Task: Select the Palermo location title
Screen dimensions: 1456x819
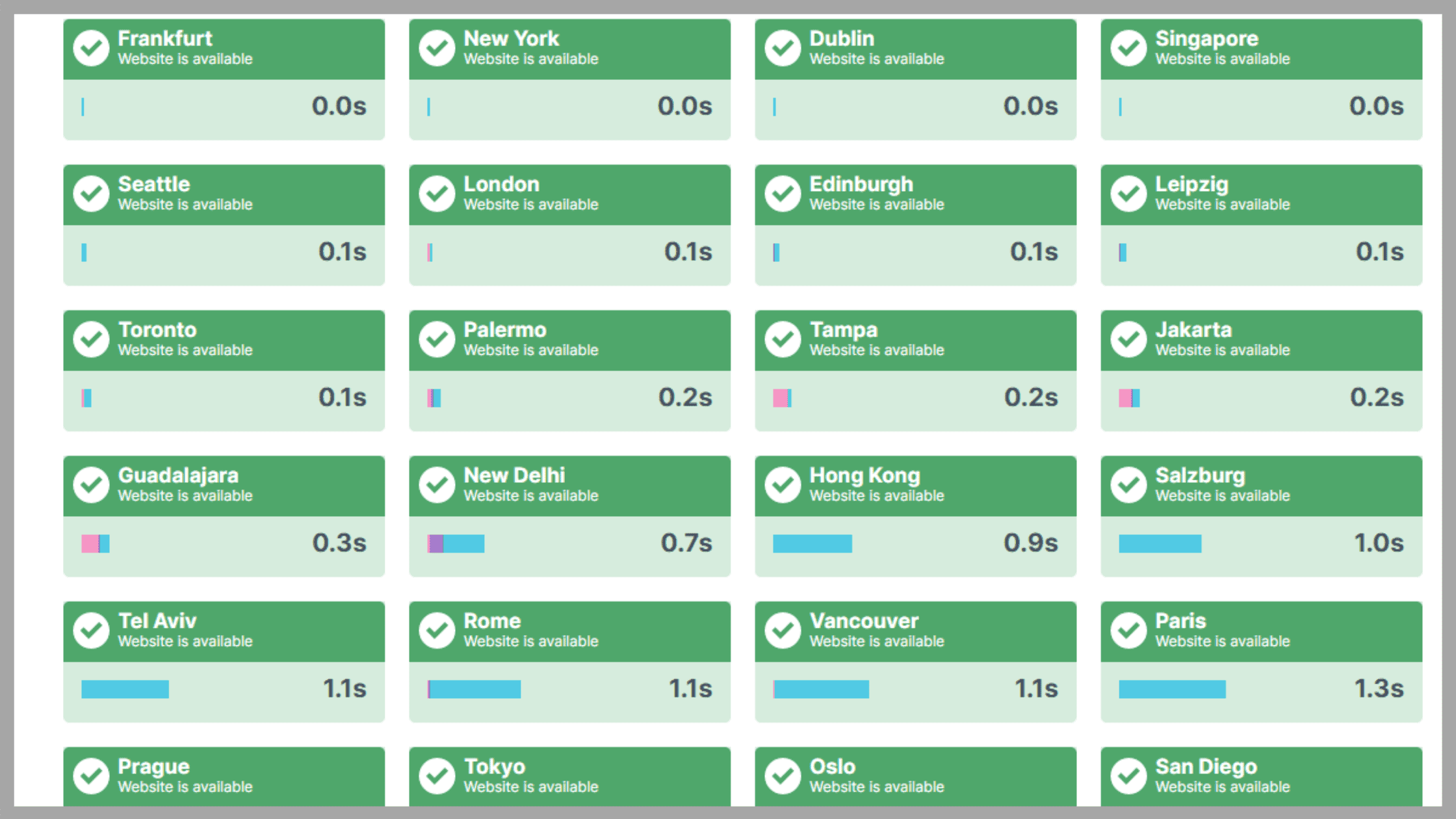Action: [x=505, y=330]
